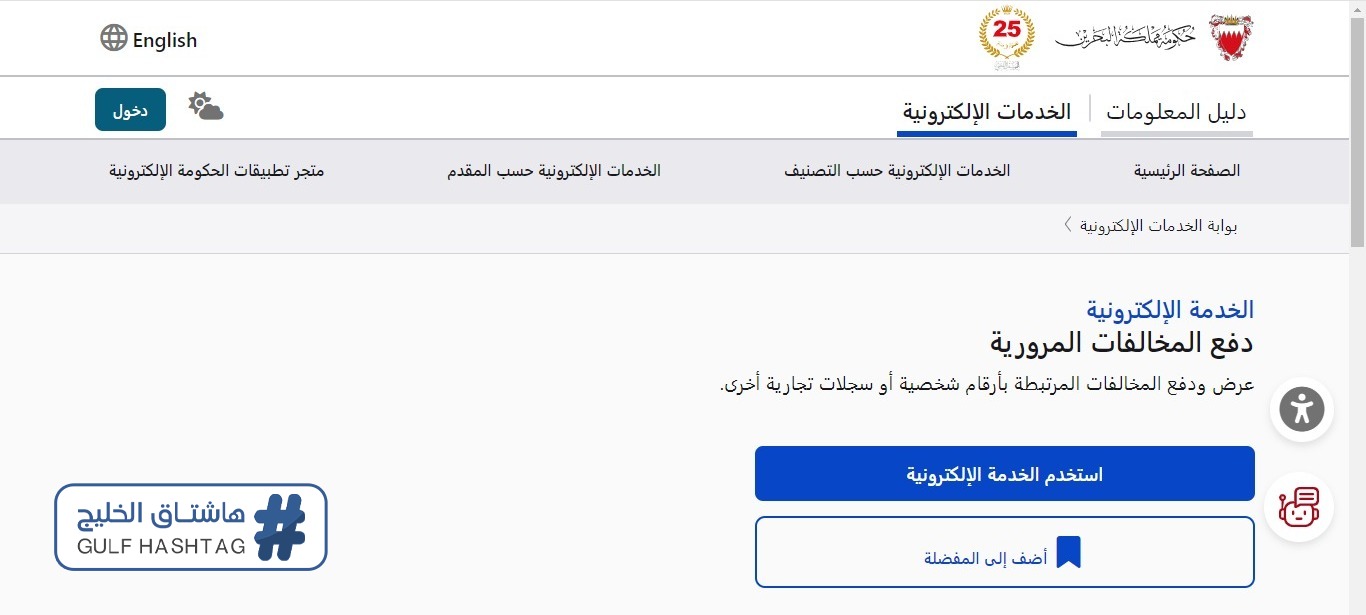Open الخدمات الإلكترونية حسب التصنيف menu
Image resolution: width=1366 pixels, height=615 pixels.
pyautogui.click(x=897, y=171)
